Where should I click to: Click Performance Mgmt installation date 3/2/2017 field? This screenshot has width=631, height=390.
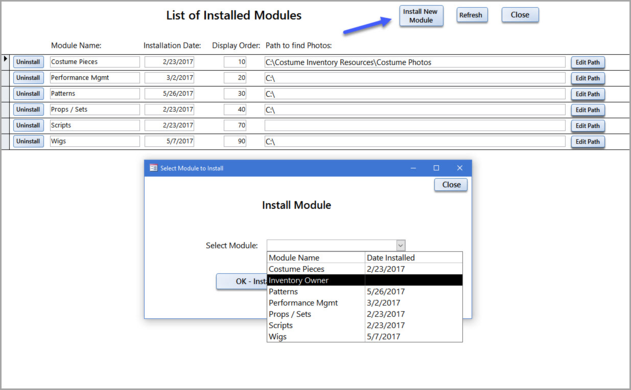click(x=169, y=78)
